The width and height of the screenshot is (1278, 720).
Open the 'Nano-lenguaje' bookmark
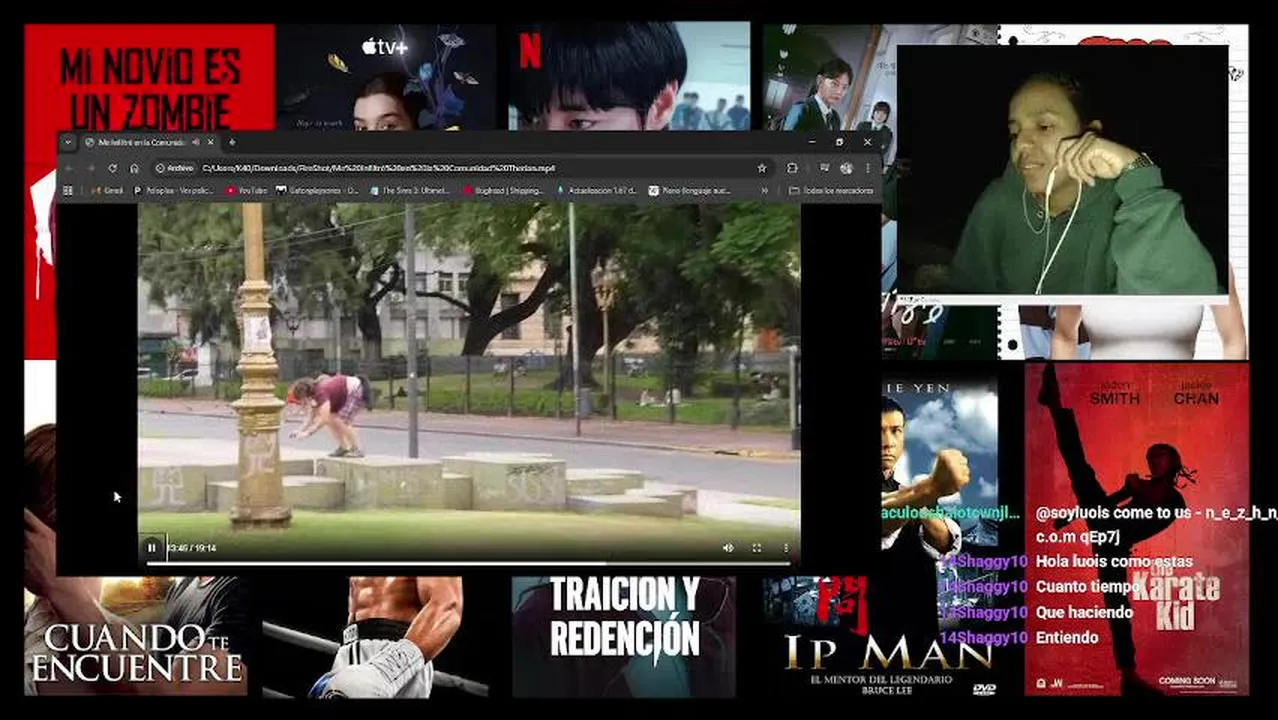690,190
